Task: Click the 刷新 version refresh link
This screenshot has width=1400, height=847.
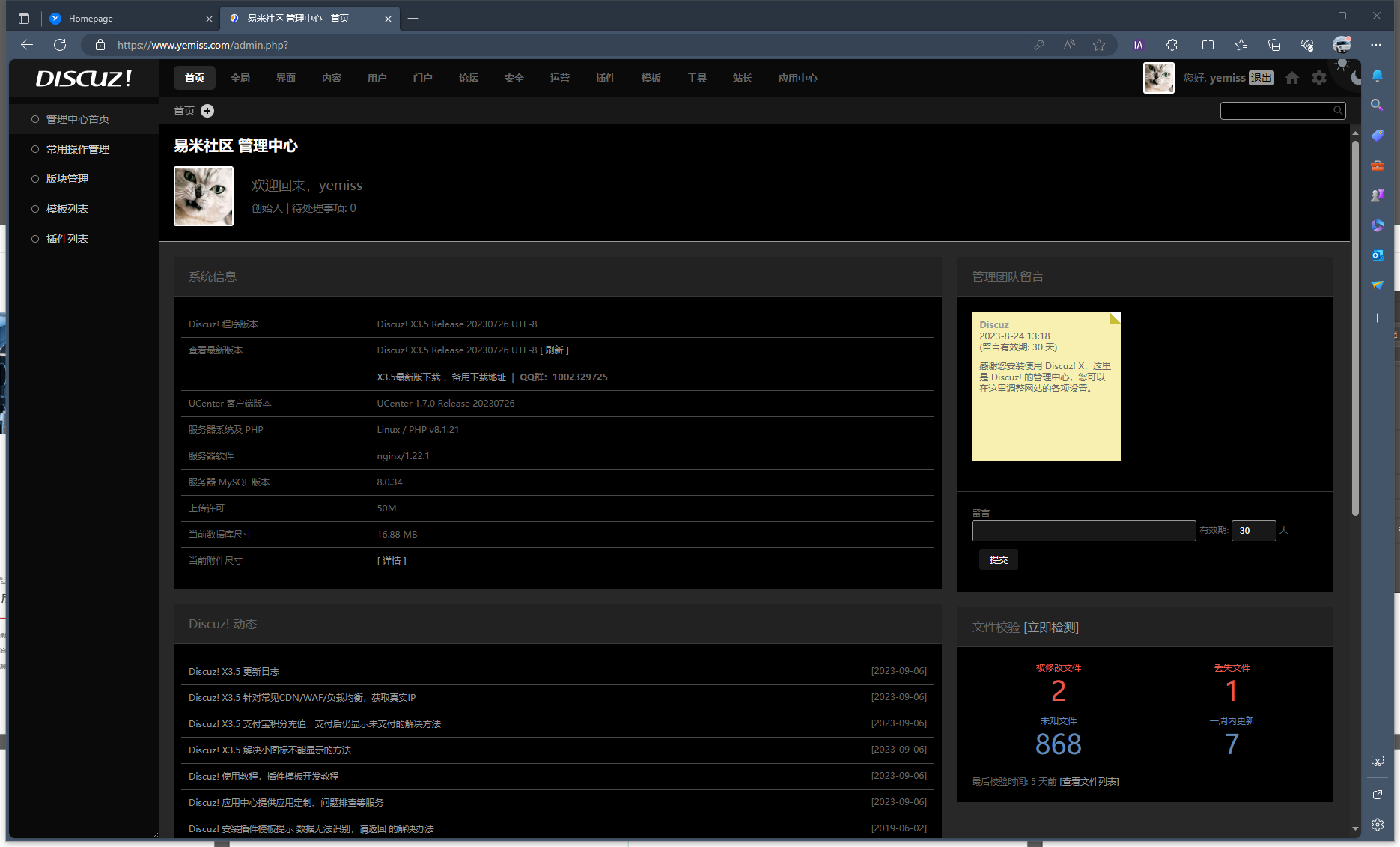Action: click(554, 350)
